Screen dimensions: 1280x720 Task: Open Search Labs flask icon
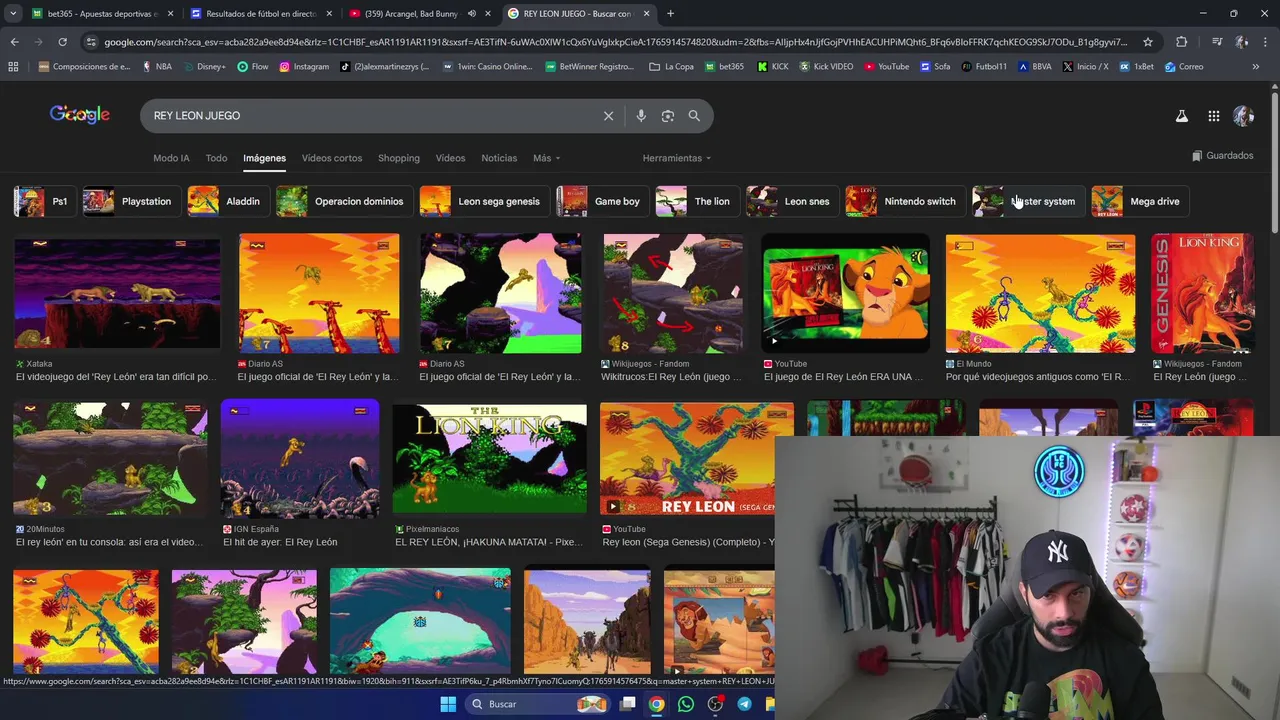pos(1182,116)
